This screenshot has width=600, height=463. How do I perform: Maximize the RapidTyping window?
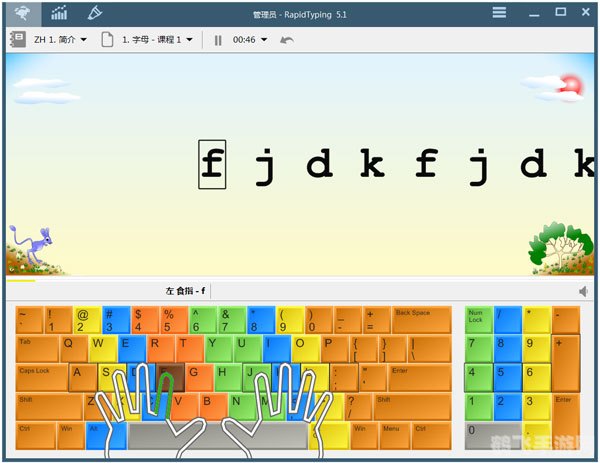coord(560,12)
